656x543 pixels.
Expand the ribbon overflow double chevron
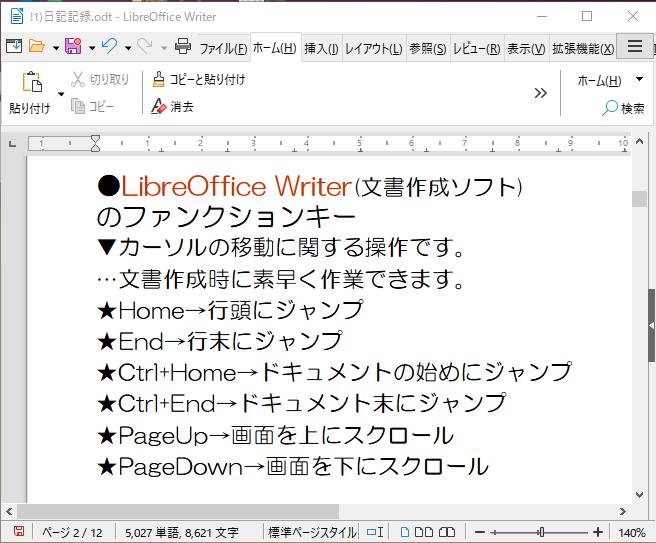pos(541,93)
